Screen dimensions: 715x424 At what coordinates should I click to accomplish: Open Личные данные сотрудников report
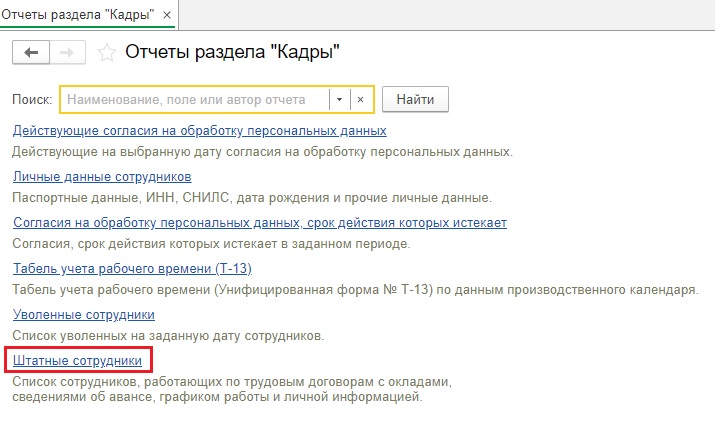pyautogui.click(x=102, y=176)
